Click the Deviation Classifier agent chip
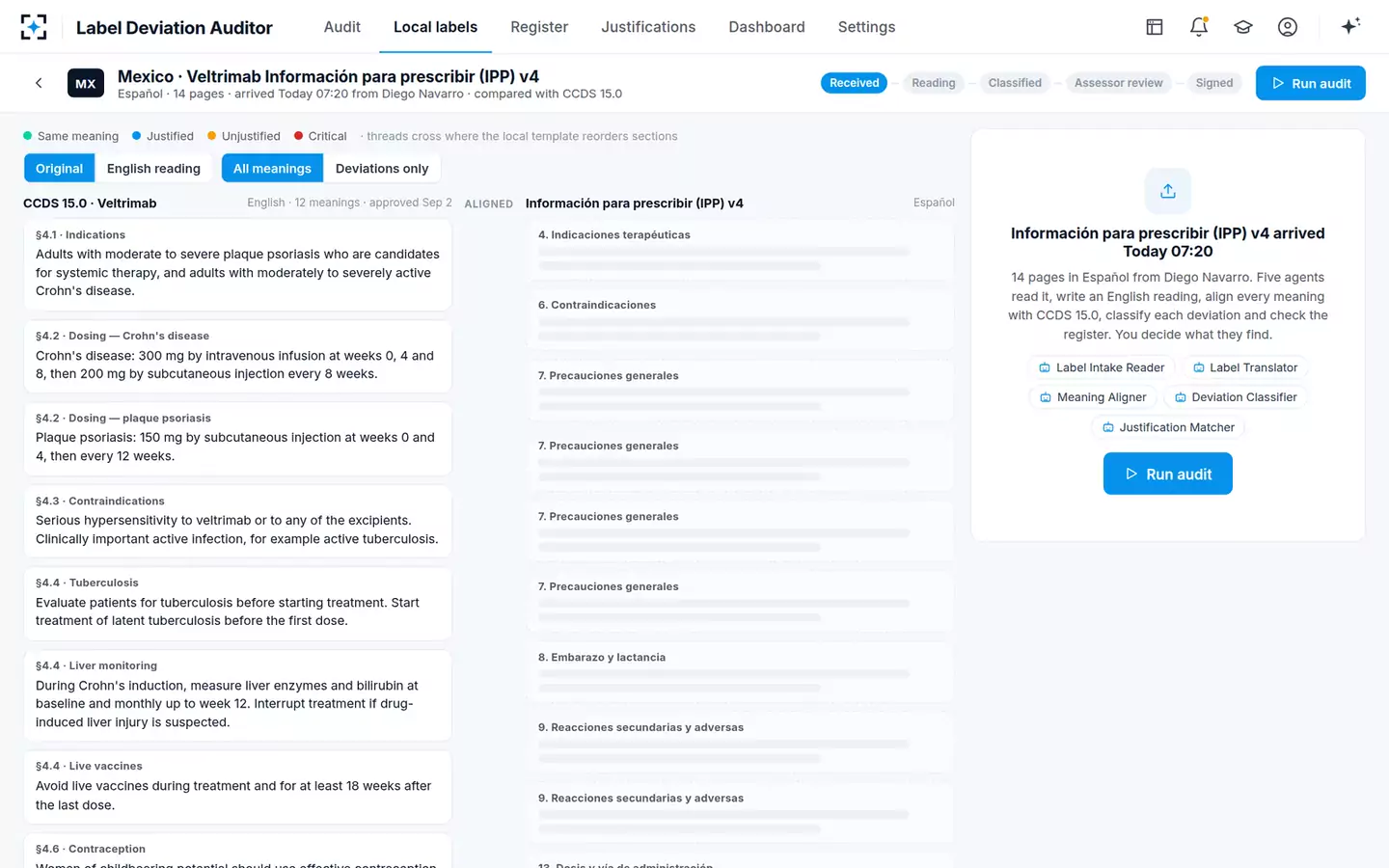 pos(1236,397)
